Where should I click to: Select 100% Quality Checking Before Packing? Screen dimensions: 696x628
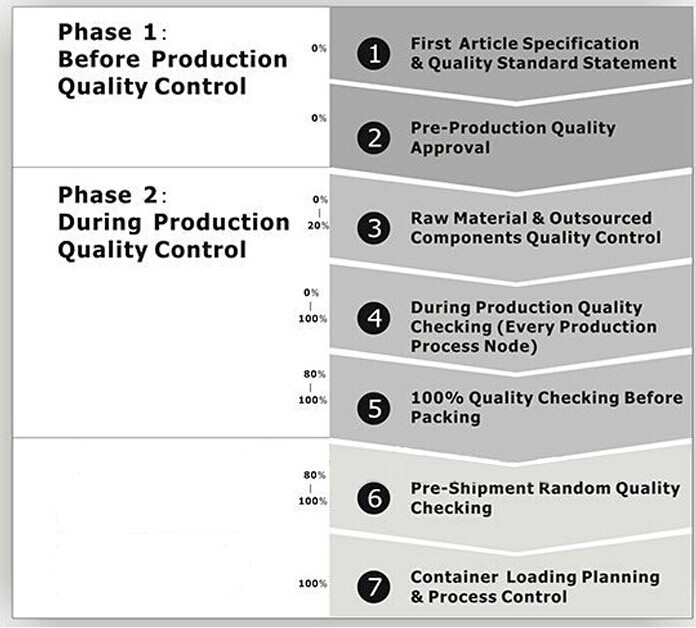coord(546,407)
